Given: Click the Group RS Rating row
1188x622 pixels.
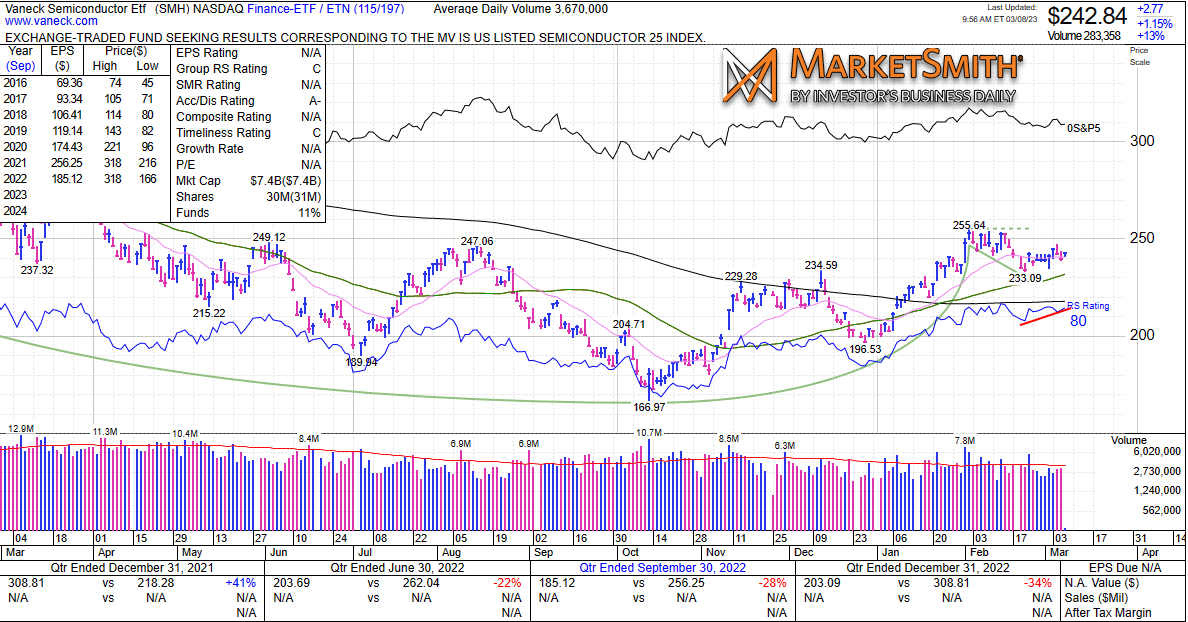Looking at the screenshot, I should pyautogui.click(x=249, y=68).
